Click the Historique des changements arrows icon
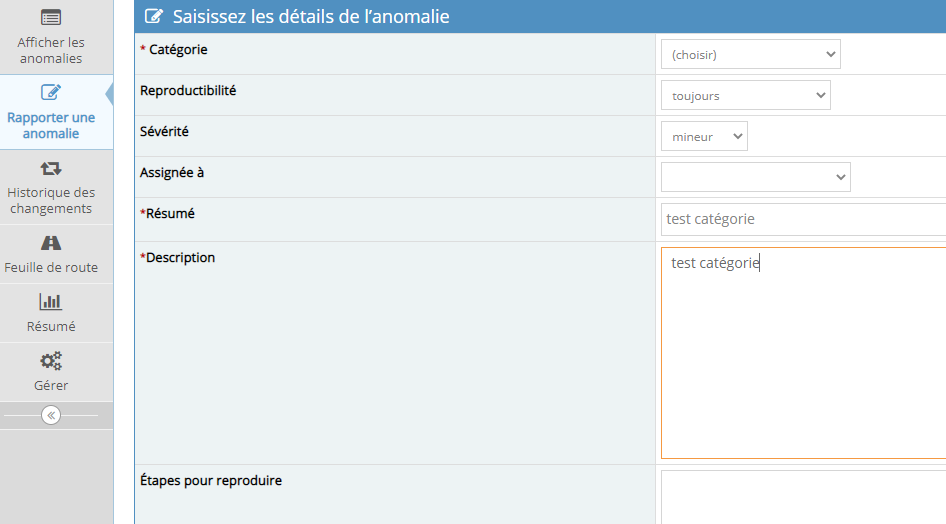This screenshot has width=946, height=524. (51, 168)
